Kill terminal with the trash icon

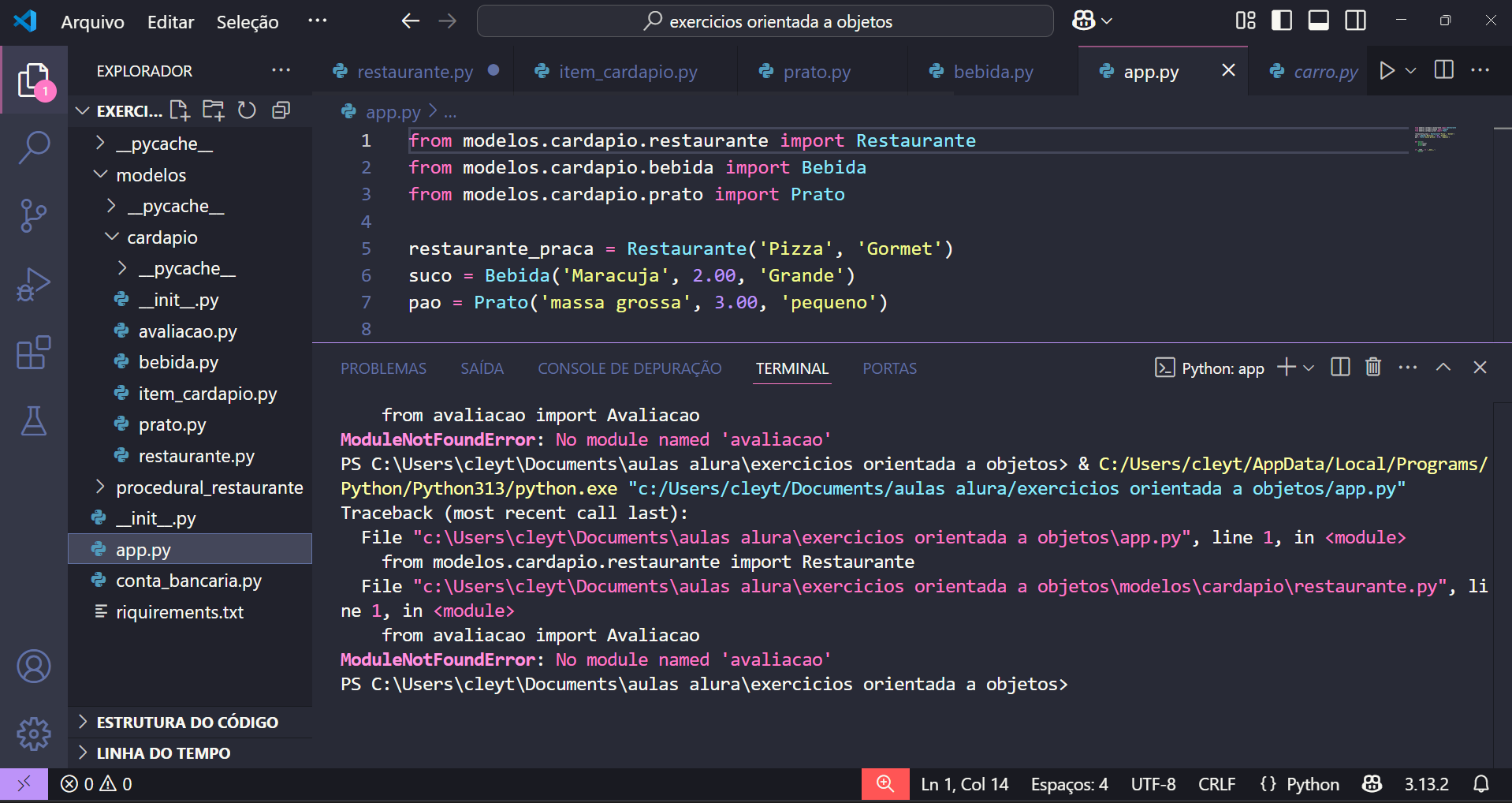(x=1373, y=367)
